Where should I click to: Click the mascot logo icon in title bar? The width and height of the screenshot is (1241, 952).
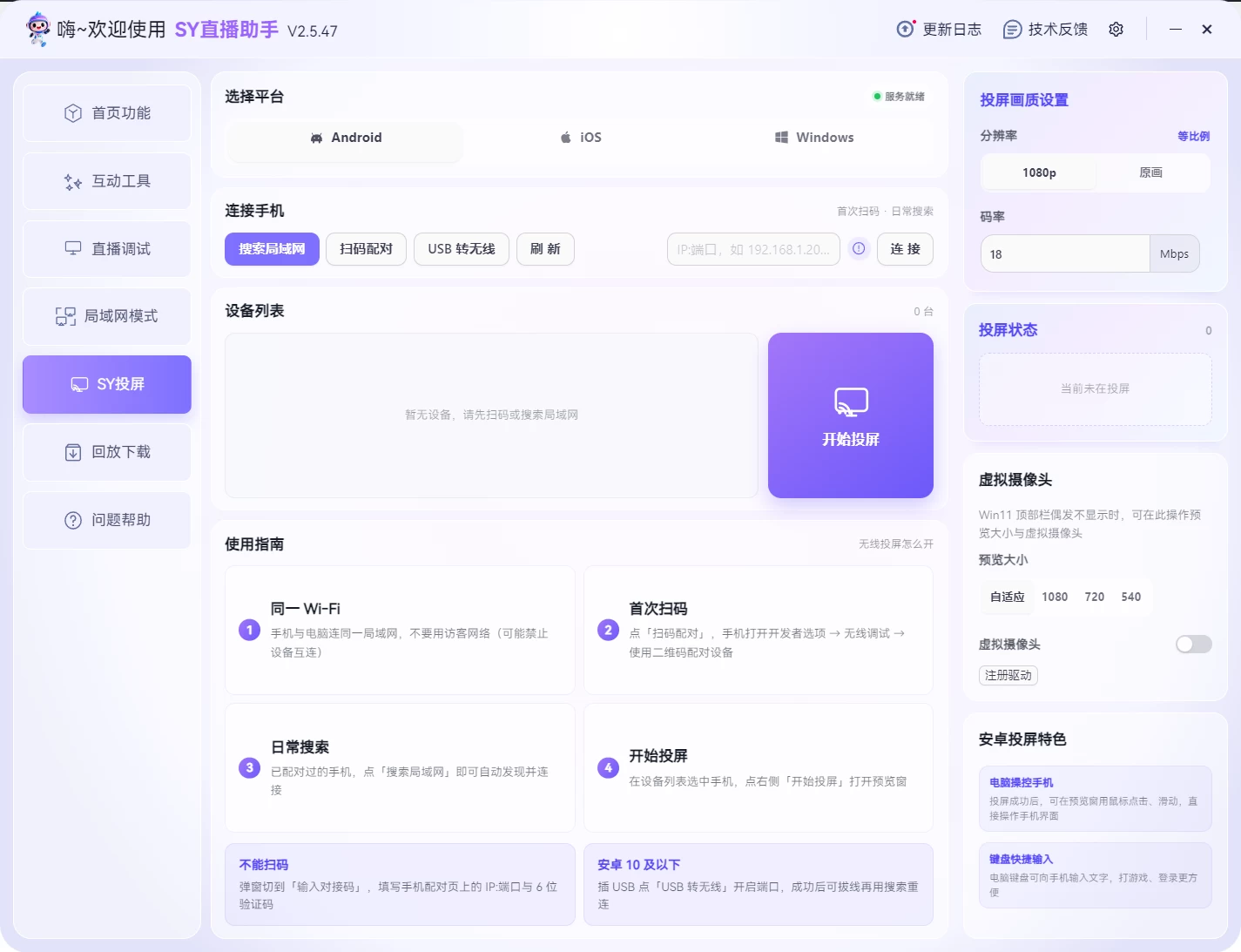[37, 29]
